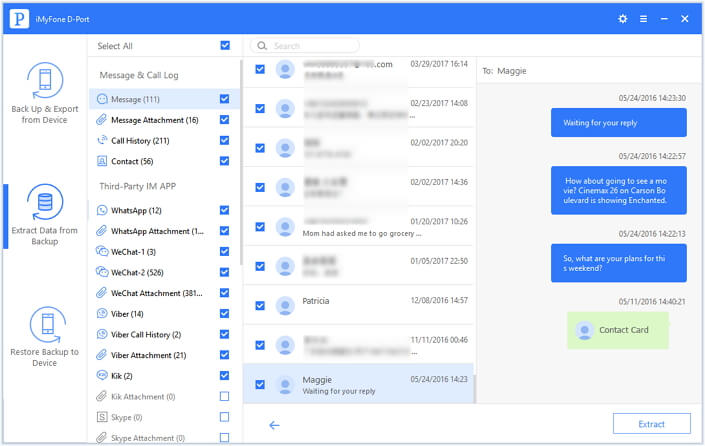Select WeChat Attachment category

point(165,293)
